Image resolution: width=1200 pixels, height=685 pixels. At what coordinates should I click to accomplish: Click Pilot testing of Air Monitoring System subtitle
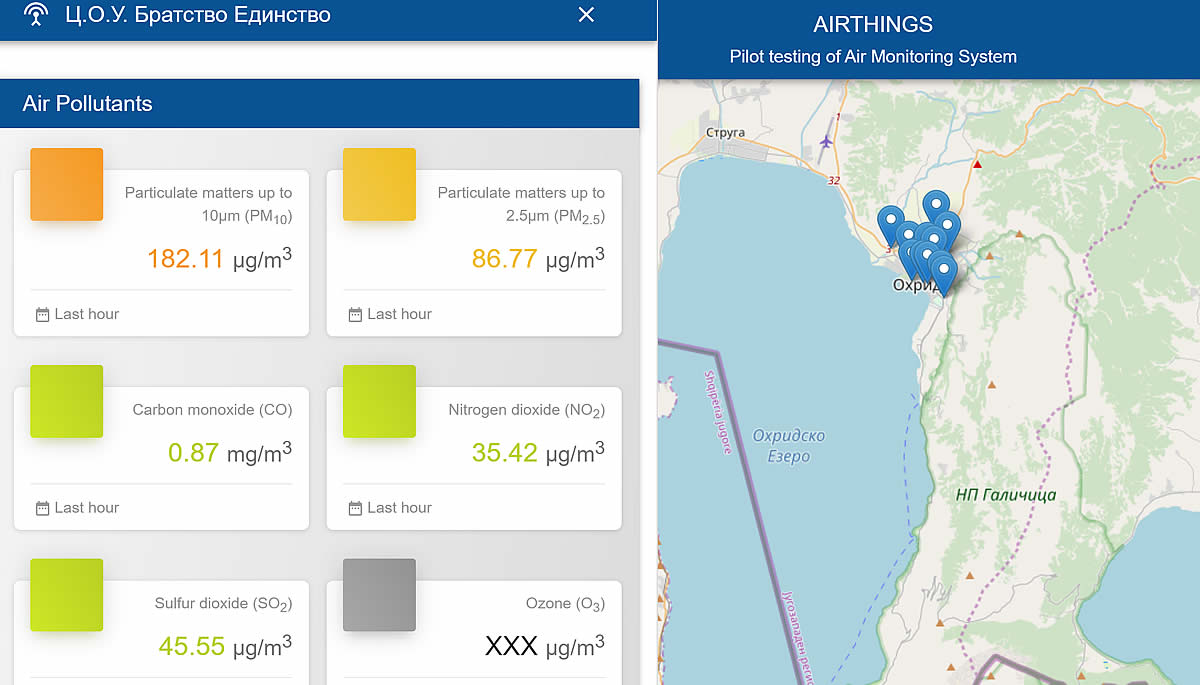coord(873,57)
